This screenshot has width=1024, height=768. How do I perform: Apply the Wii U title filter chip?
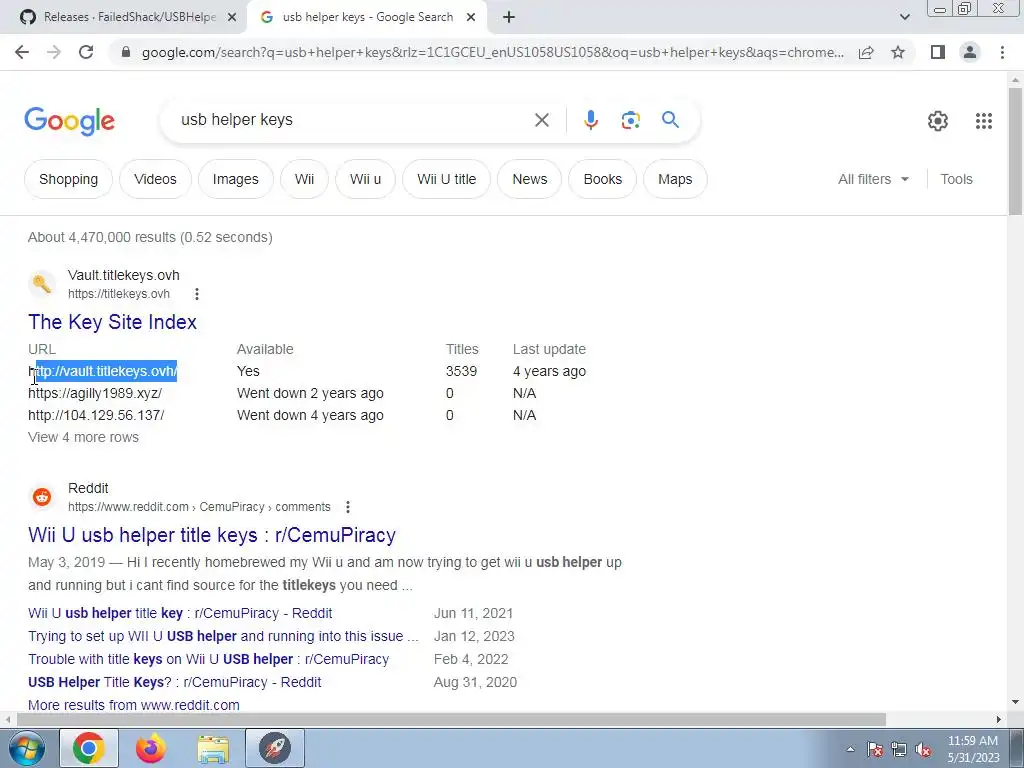(x=447, y=180)
